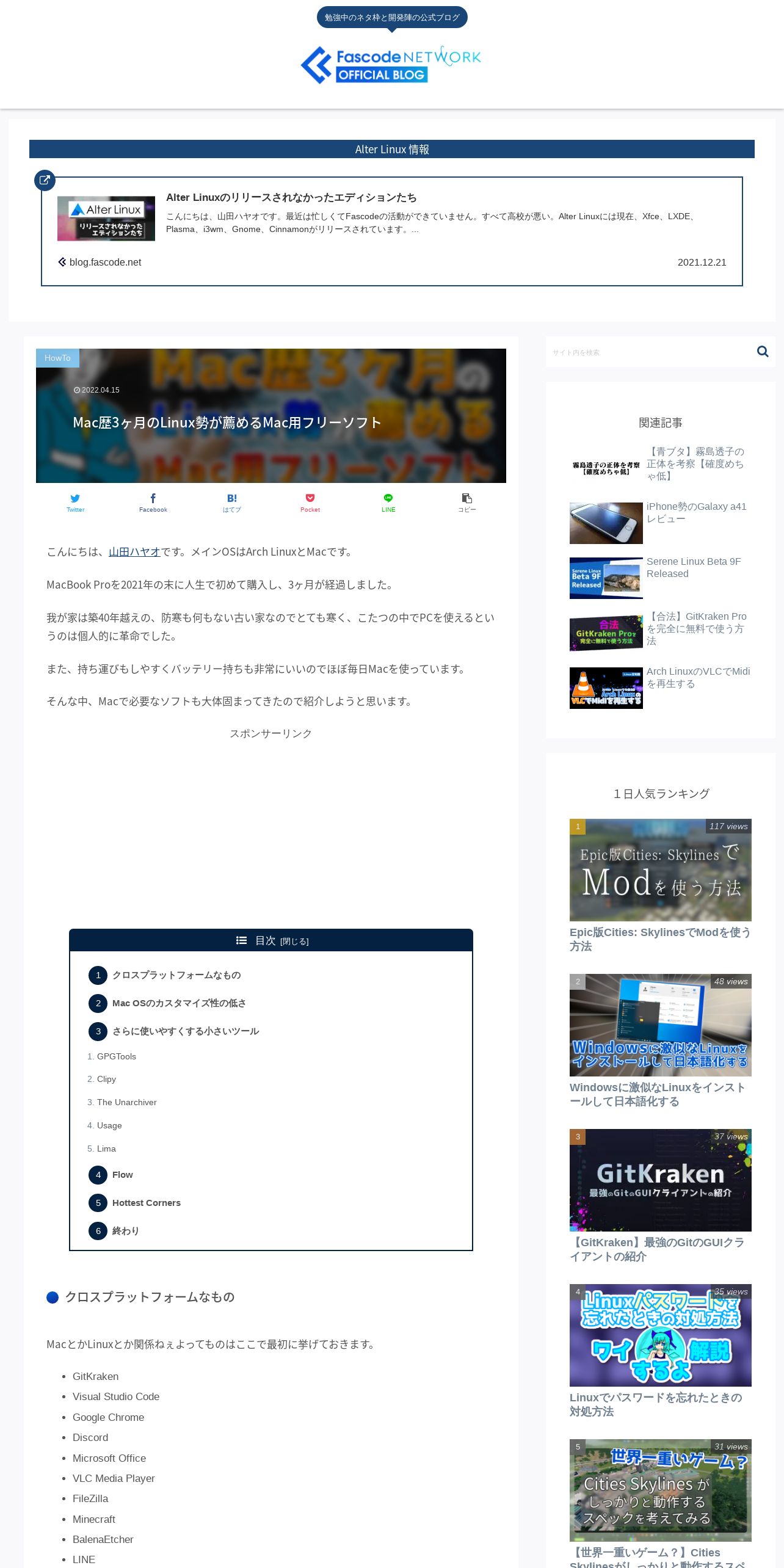Click the 2021.12.21 date on the card
This screenshot has width=784, height=1568.
pos(702,263)
